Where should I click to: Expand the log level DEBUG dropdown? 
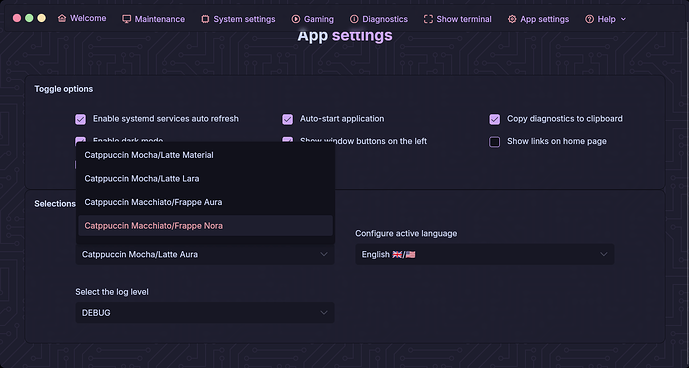[x=205, y=313]
